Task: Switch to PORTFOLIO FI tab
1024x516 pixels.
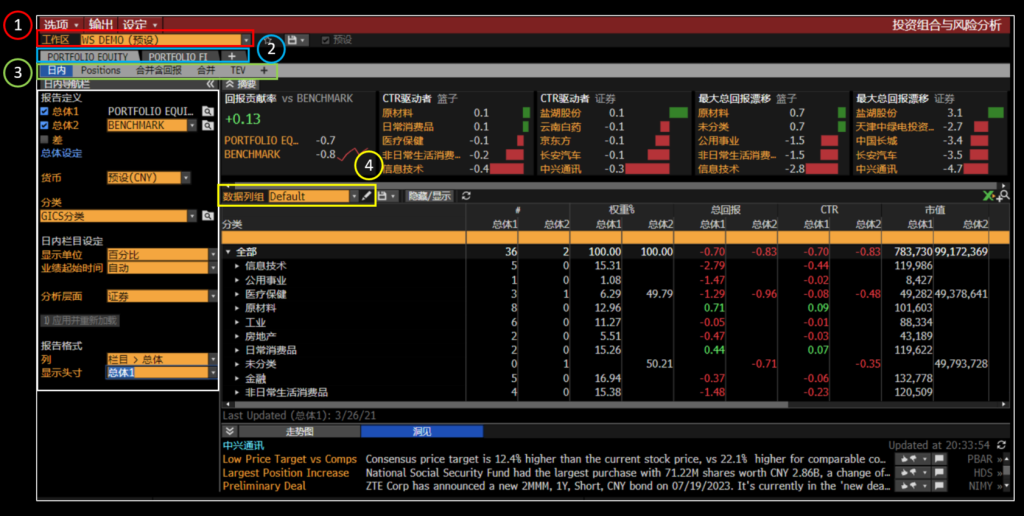Action: point(179,57)
